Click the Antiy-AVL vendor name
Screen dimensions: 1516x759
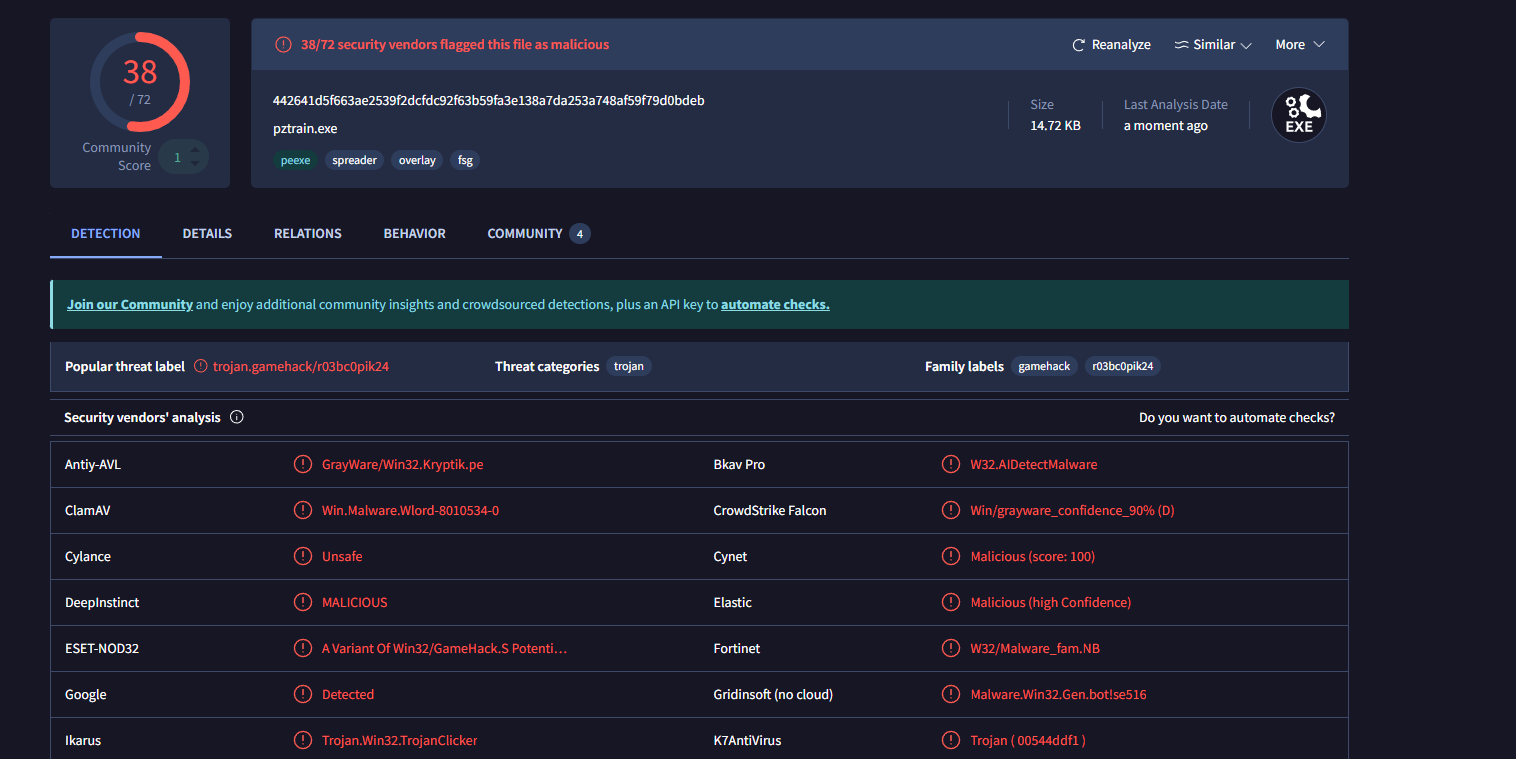pyautogui.click(x=93, y=465)
